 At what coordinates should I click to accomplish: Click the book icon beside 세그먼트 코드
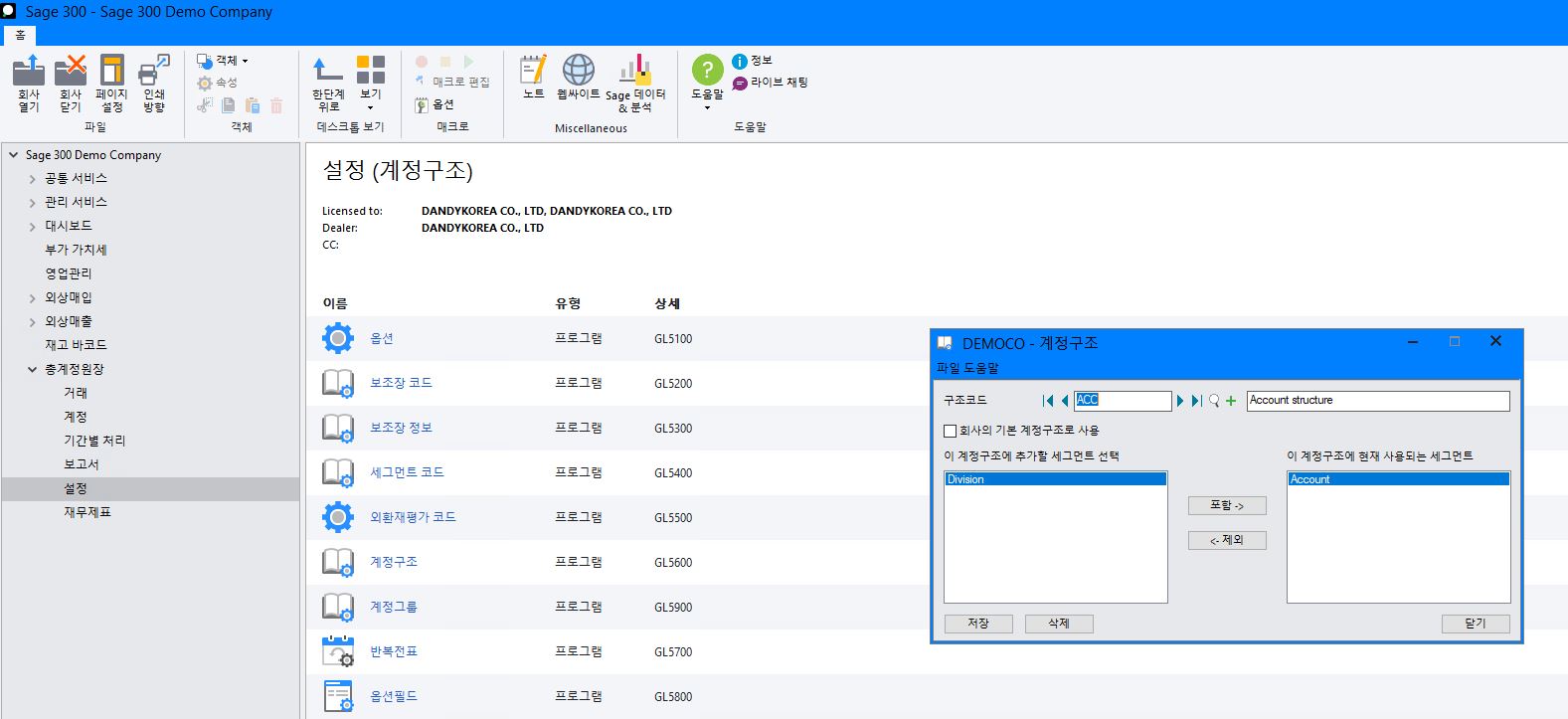coord(338,472)
